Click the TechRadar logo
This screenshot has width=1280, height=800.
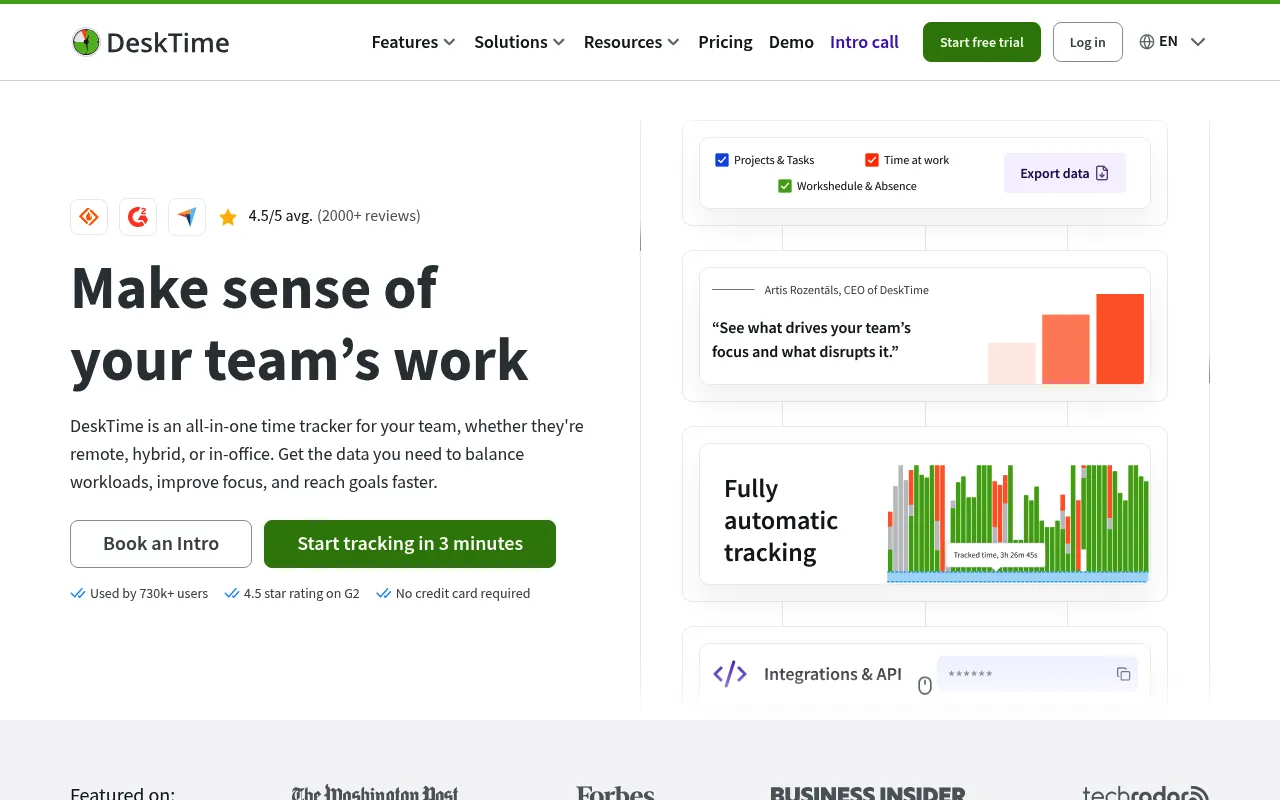[1146, 794]
